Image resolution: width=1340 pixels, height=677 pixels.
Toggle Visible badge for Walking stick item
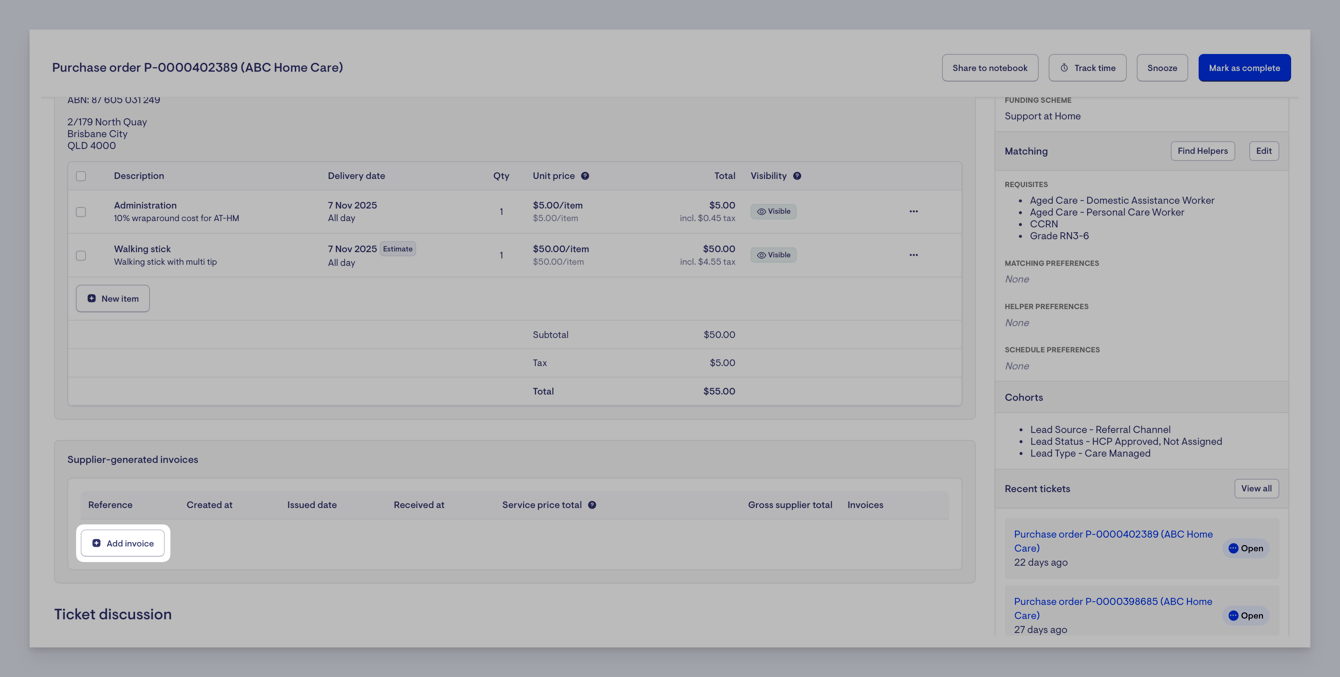click(x=773, y=255)
